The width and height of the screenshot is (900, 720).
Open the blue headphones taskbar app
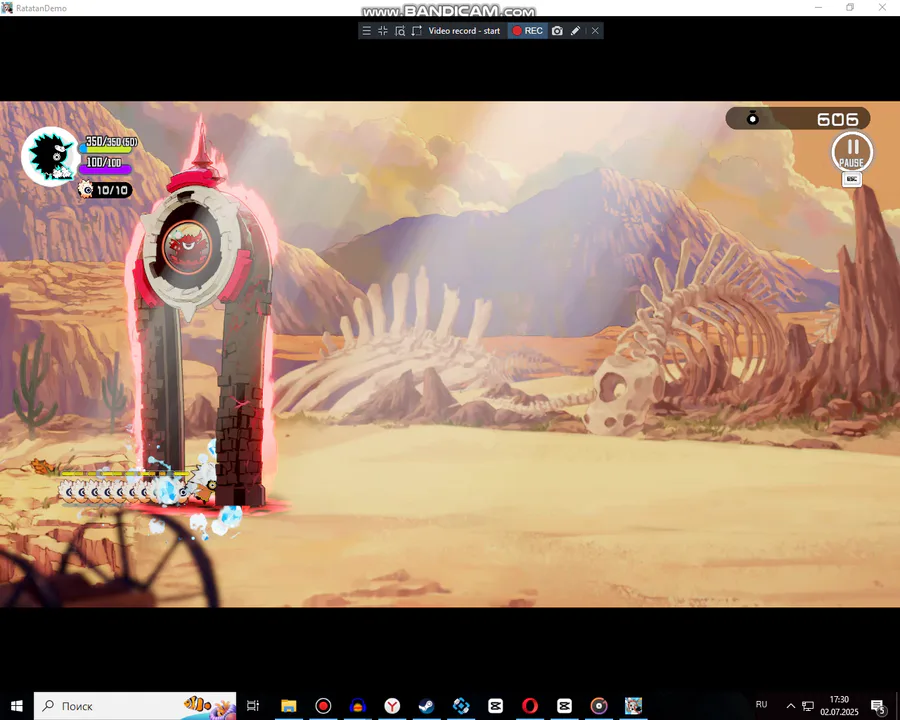tap(358, 706)
